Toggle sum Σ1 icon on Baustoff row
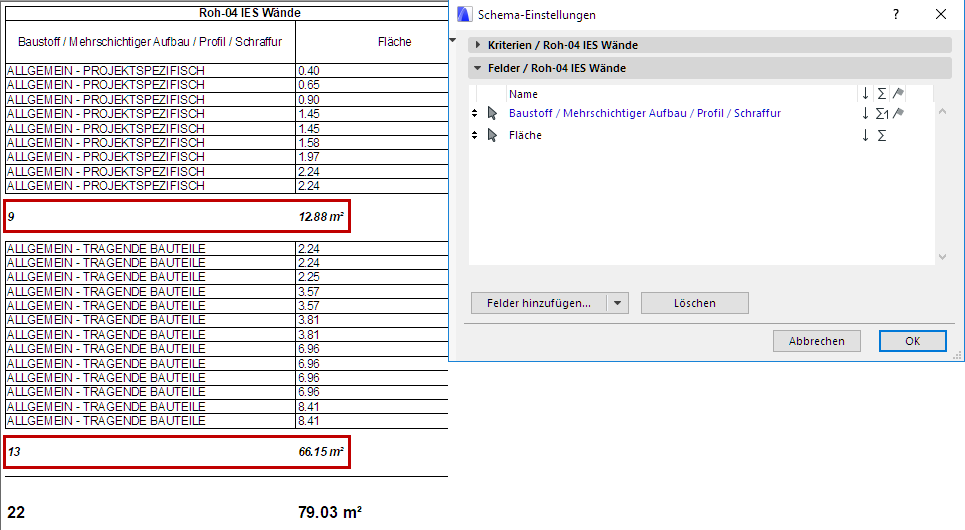 (882, 113)
